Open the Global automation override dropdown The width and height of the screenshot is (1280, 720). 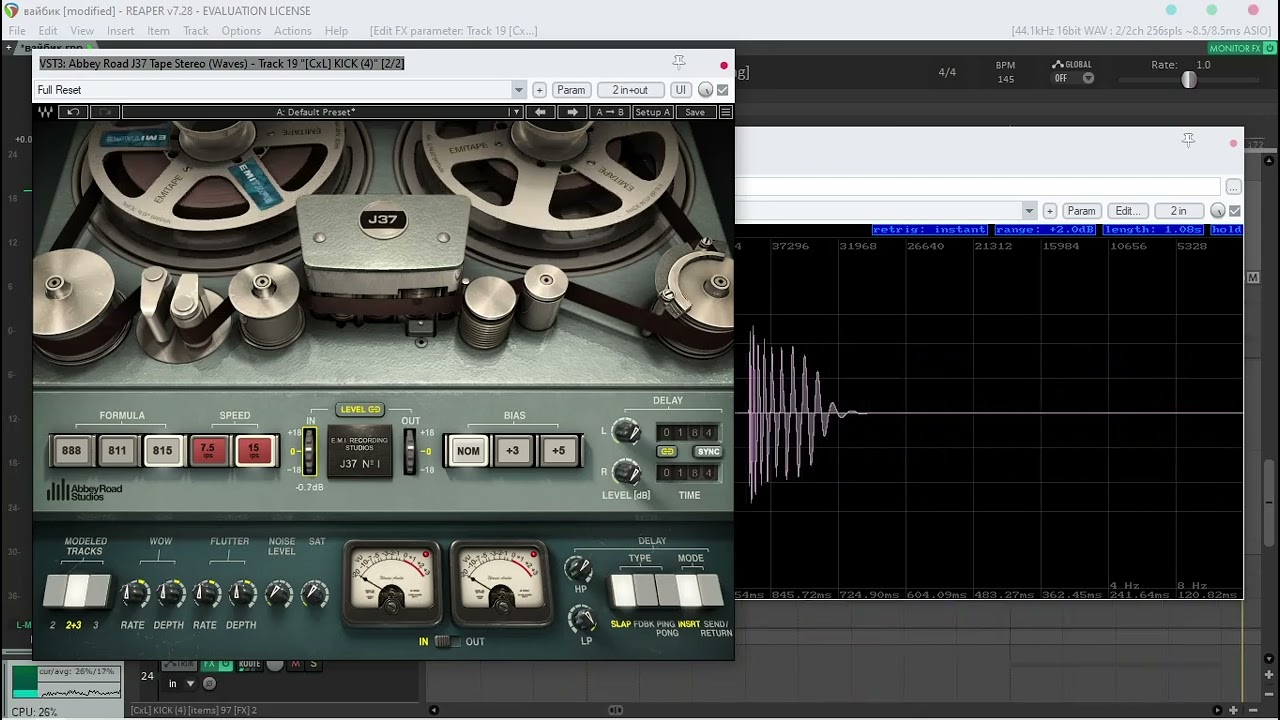pos(1088,78)
